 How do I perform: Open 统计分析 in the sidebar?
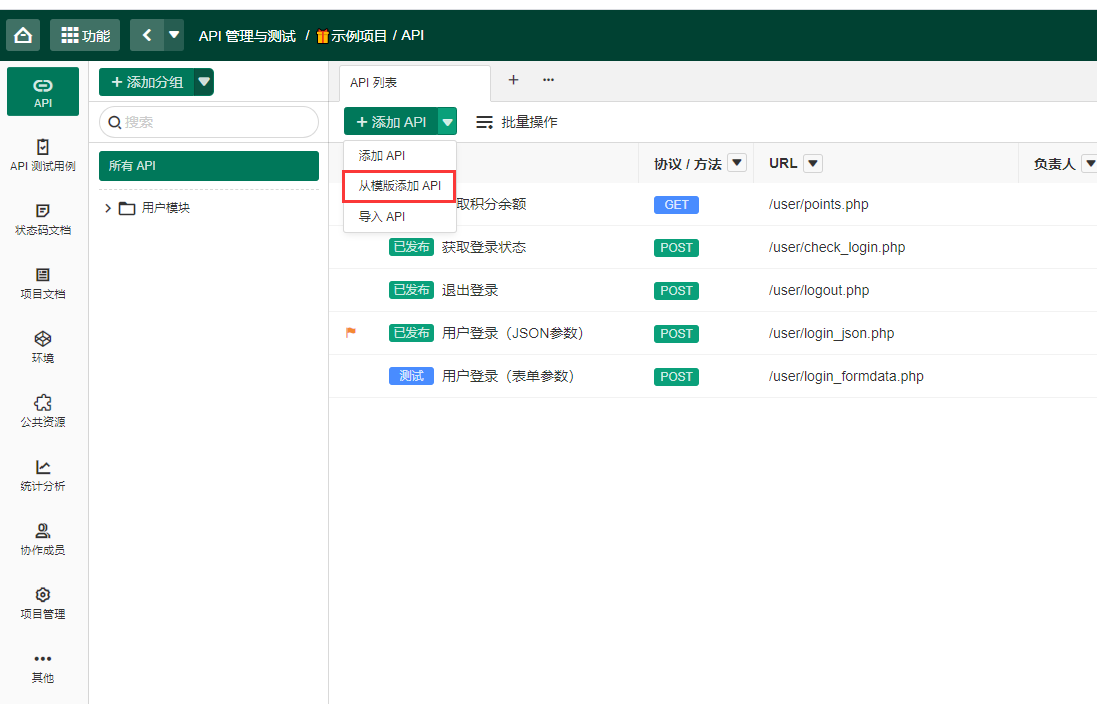42,475
